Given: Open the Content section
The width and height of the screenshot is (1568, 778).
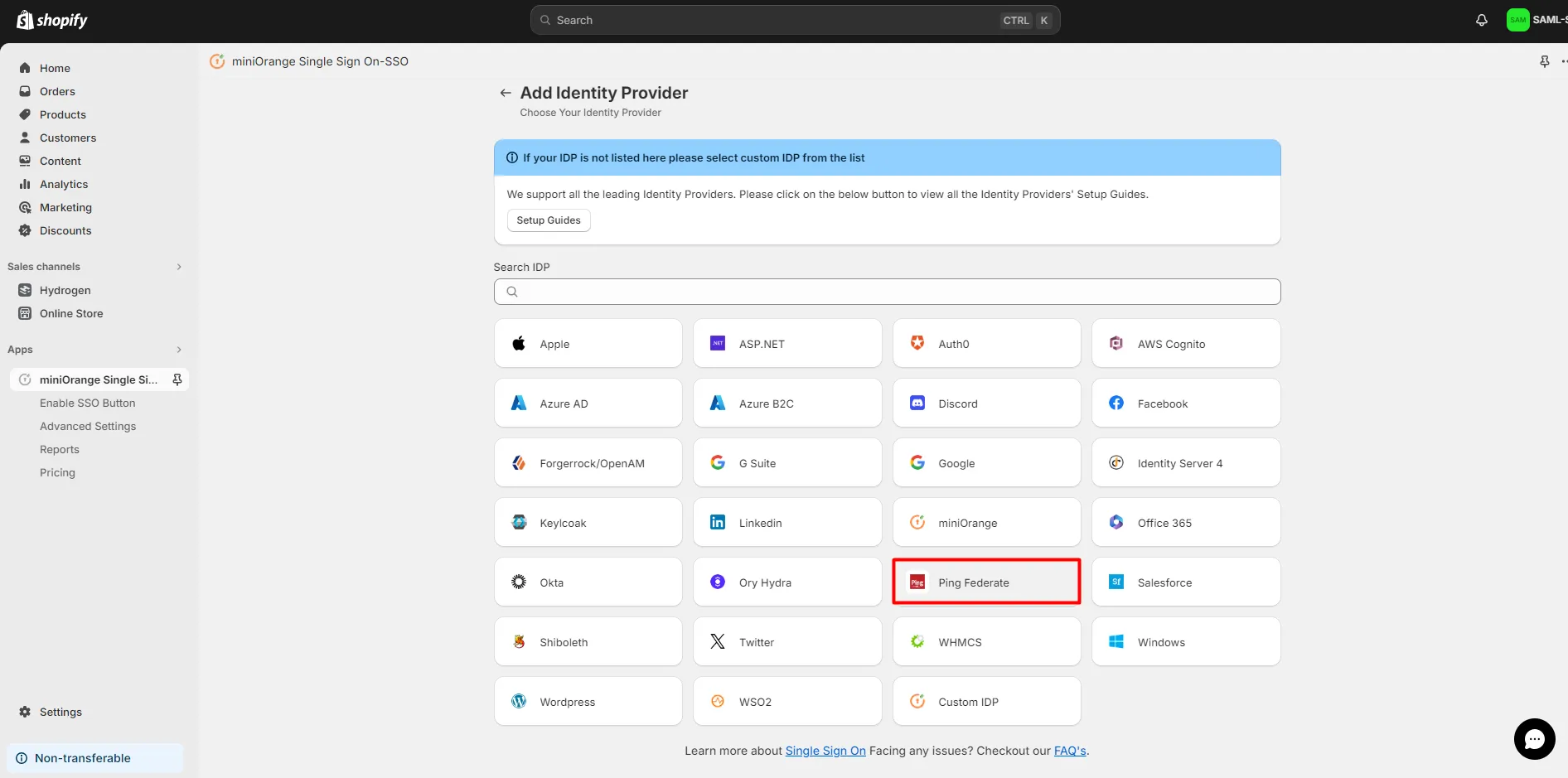Looking at the screenshot, I should [99, 161].
